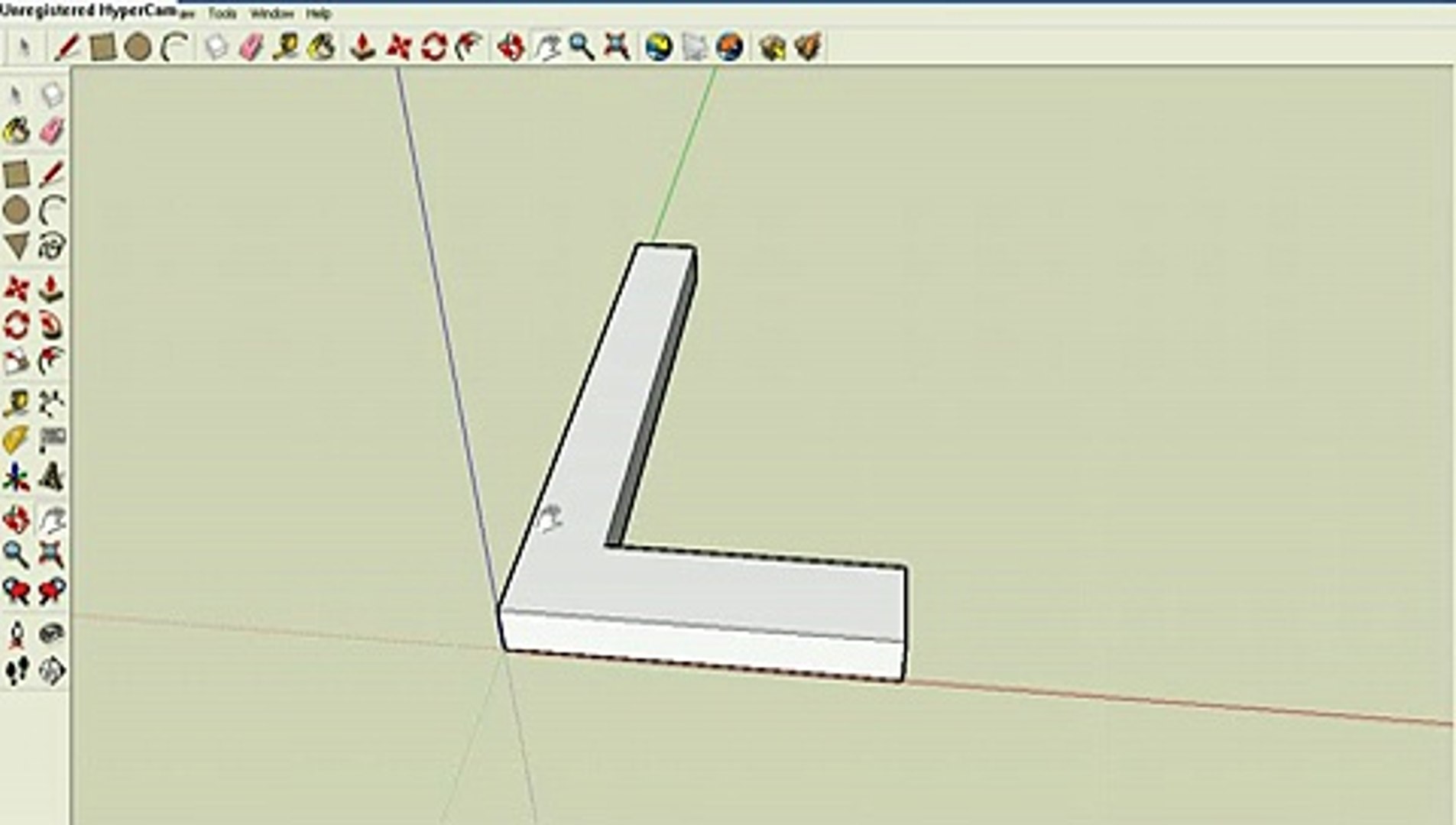Click the dark inner side face of the L-shape
The width and height of the screenshot is (1456, 825).
(653, 405)
